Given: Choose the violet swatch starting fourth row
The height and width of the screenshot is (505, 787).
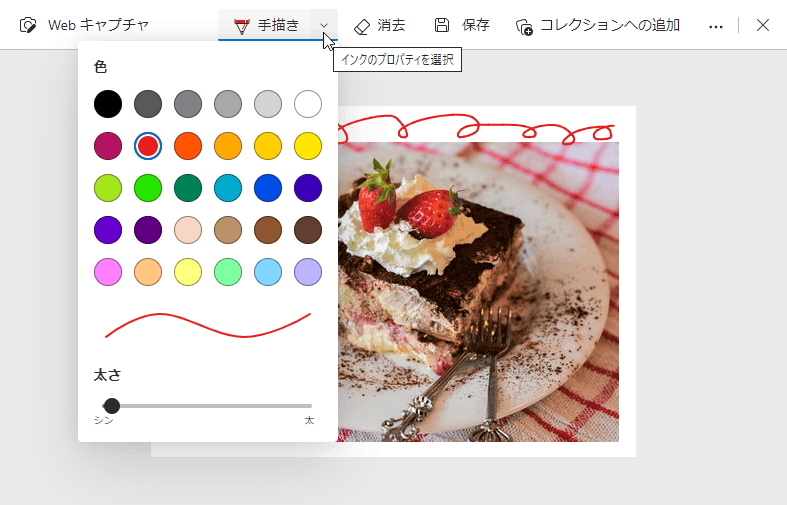Looking at the screenshot, I should 108,230.
